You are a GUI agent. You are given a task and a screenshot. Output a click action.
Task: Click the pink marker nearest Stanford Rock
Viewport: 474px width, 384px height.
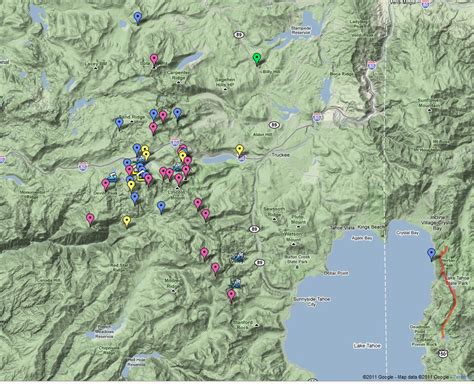click(x=231, y=296)
